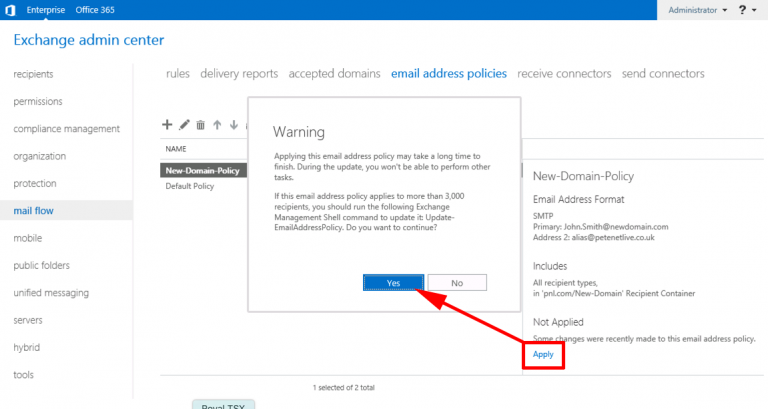Open the rules tab
This screenshot has height=409, width=768.
pyautogui.click(x=178, y=73)
